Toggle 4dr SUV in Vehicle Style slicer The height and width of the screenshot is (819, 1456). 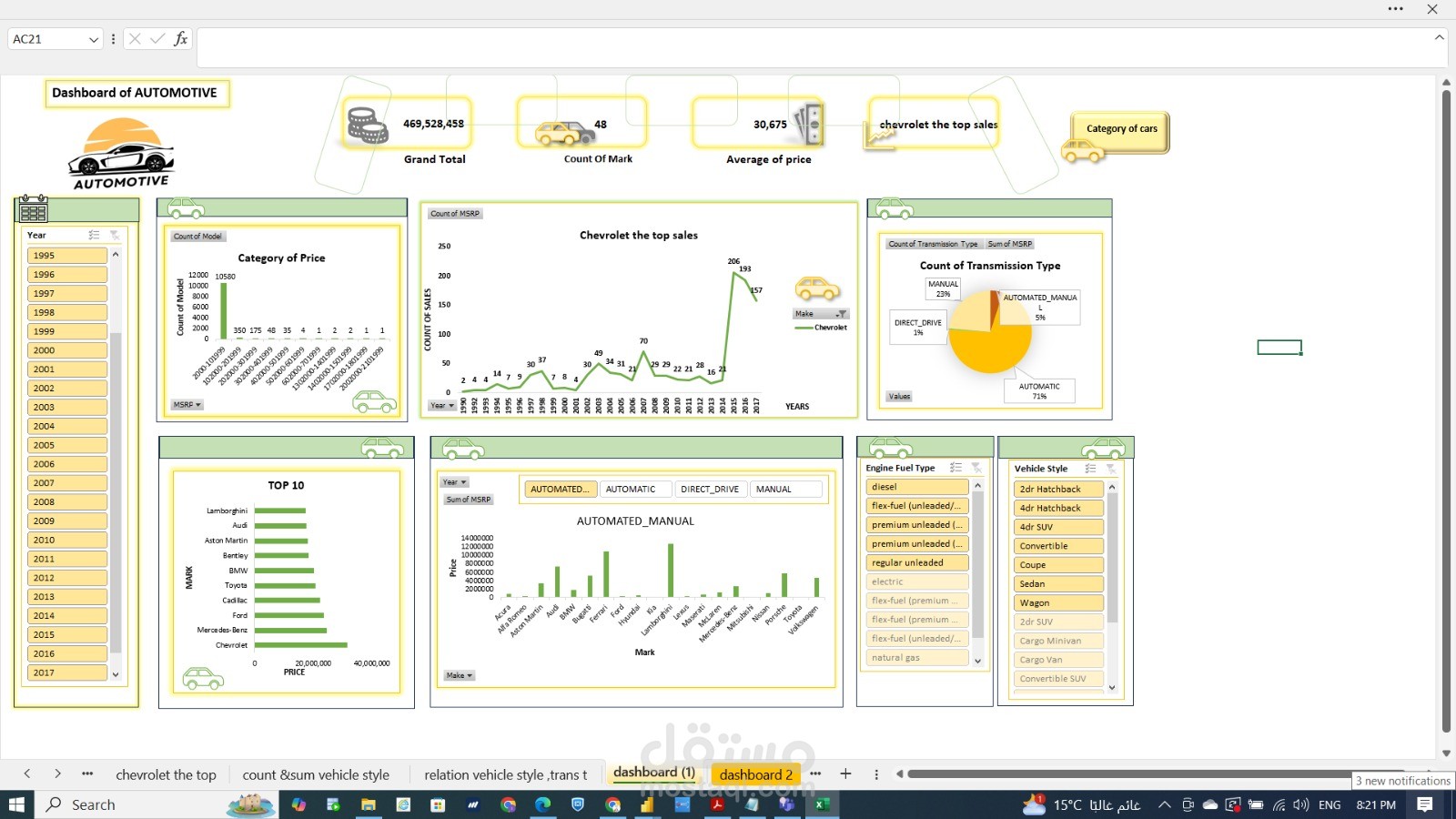click(1059, 527)
